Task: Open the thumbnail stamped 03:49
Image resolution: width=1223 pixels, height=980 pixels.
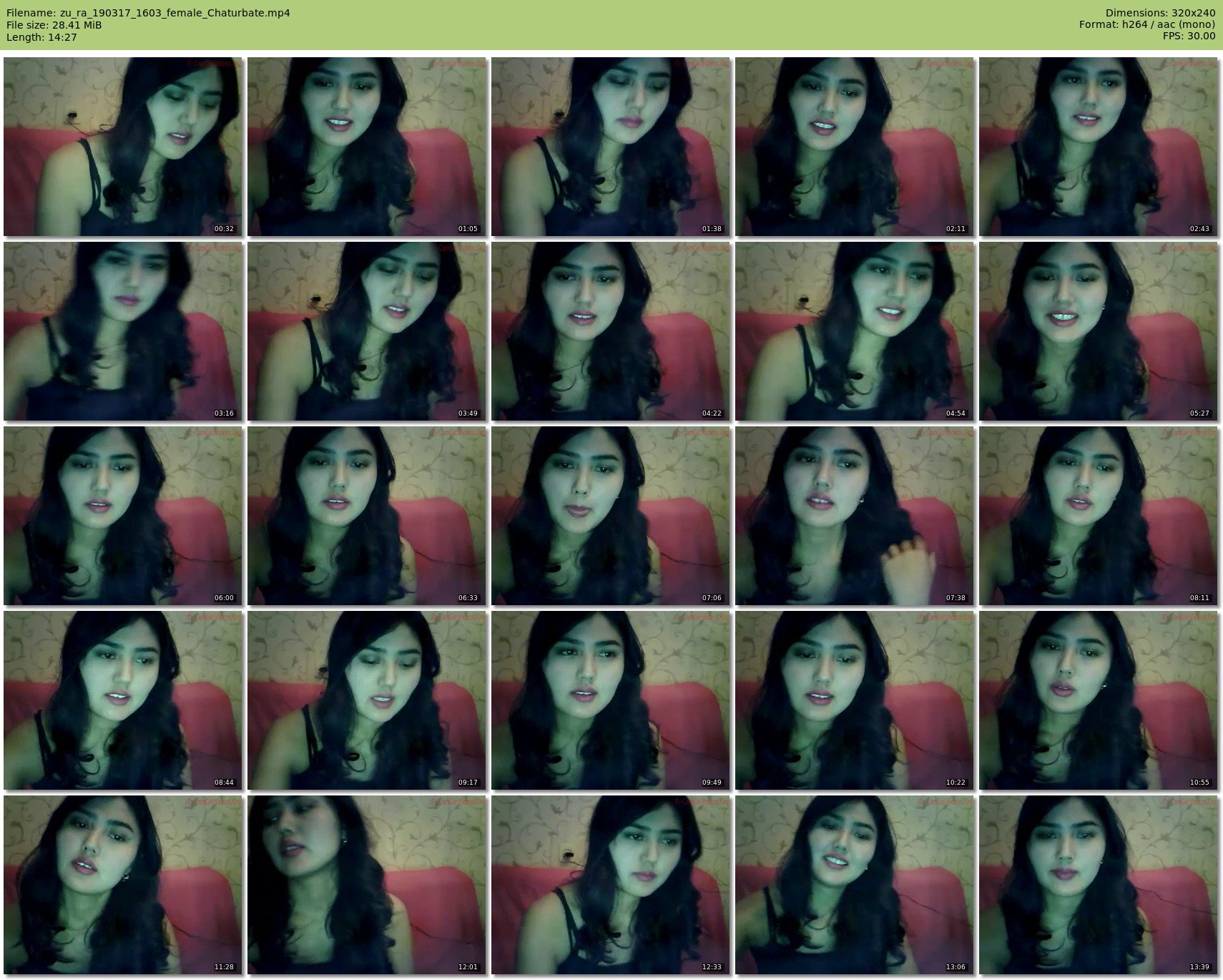Action: coord(367,331)
